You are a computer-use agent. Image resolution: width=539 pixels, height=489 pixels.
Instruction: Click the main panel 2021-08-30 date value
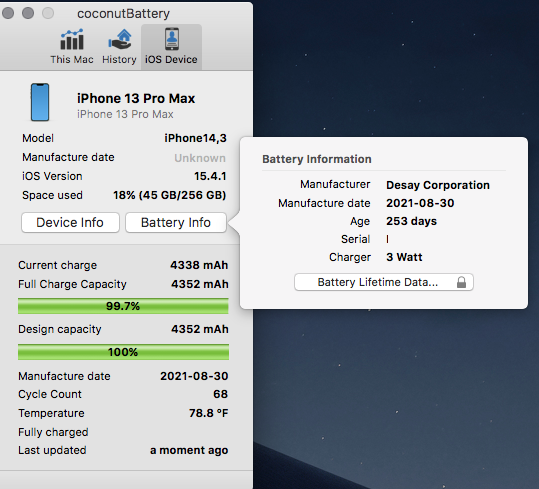pyautogui.click(x=194, y=376)
